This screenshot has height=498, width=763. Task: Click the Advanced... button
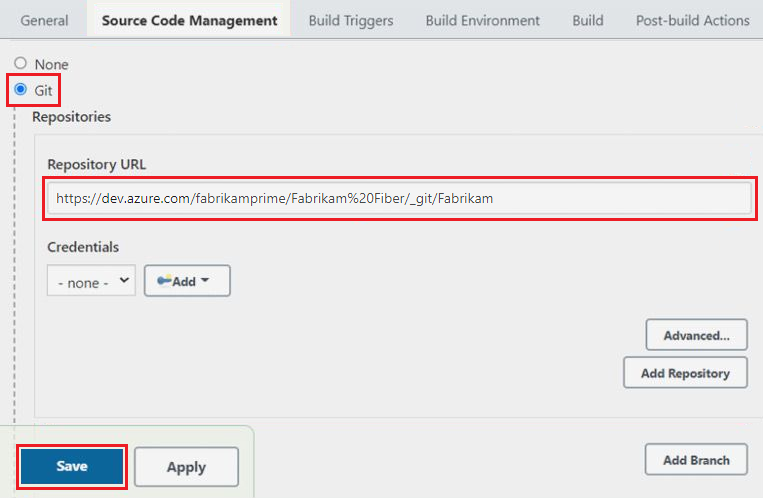pyautogui.click(x=696, y=335)
